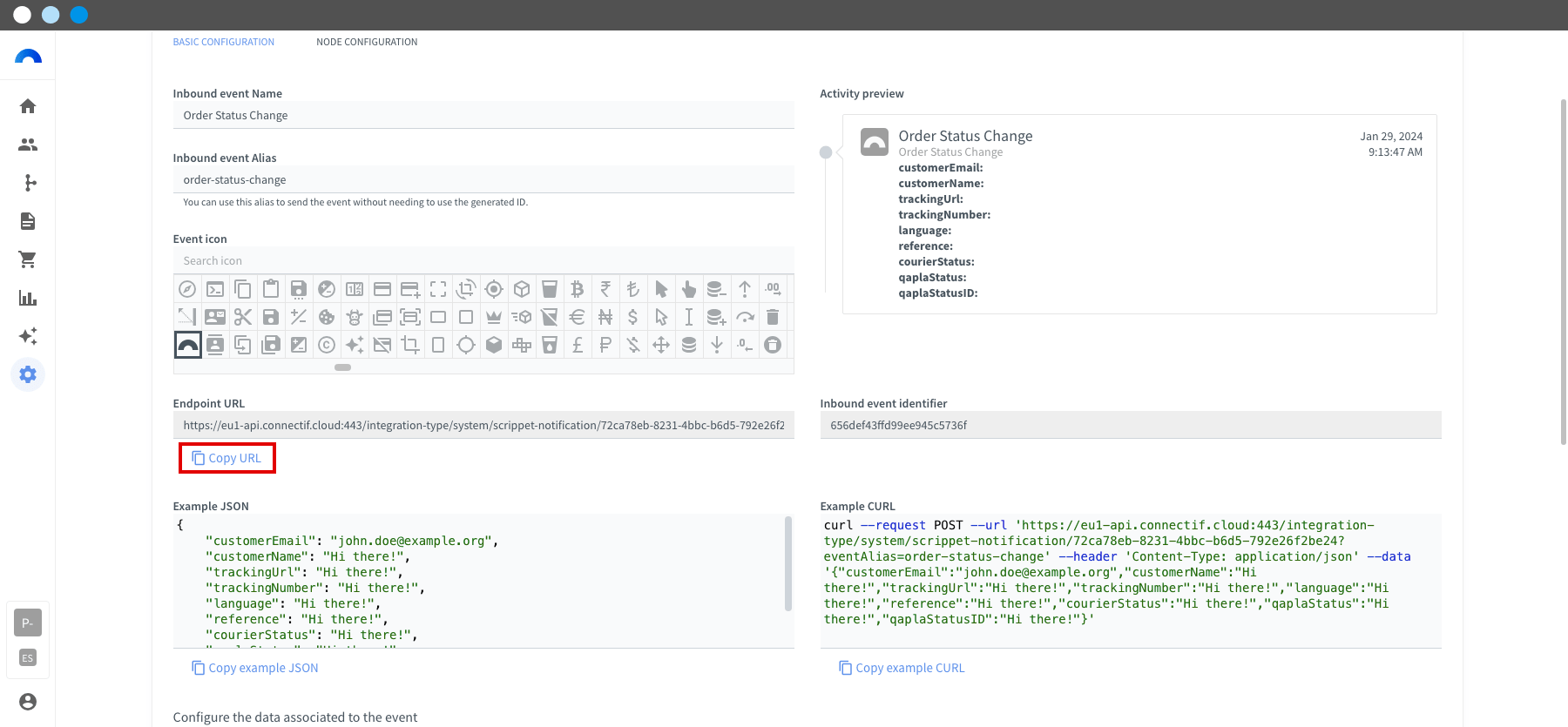Open the Home section in sidebar

point(28,106)
